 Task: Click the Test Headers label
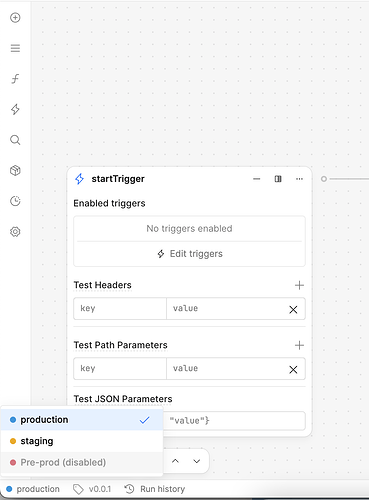pyautogui.click(x=103, y=285)
